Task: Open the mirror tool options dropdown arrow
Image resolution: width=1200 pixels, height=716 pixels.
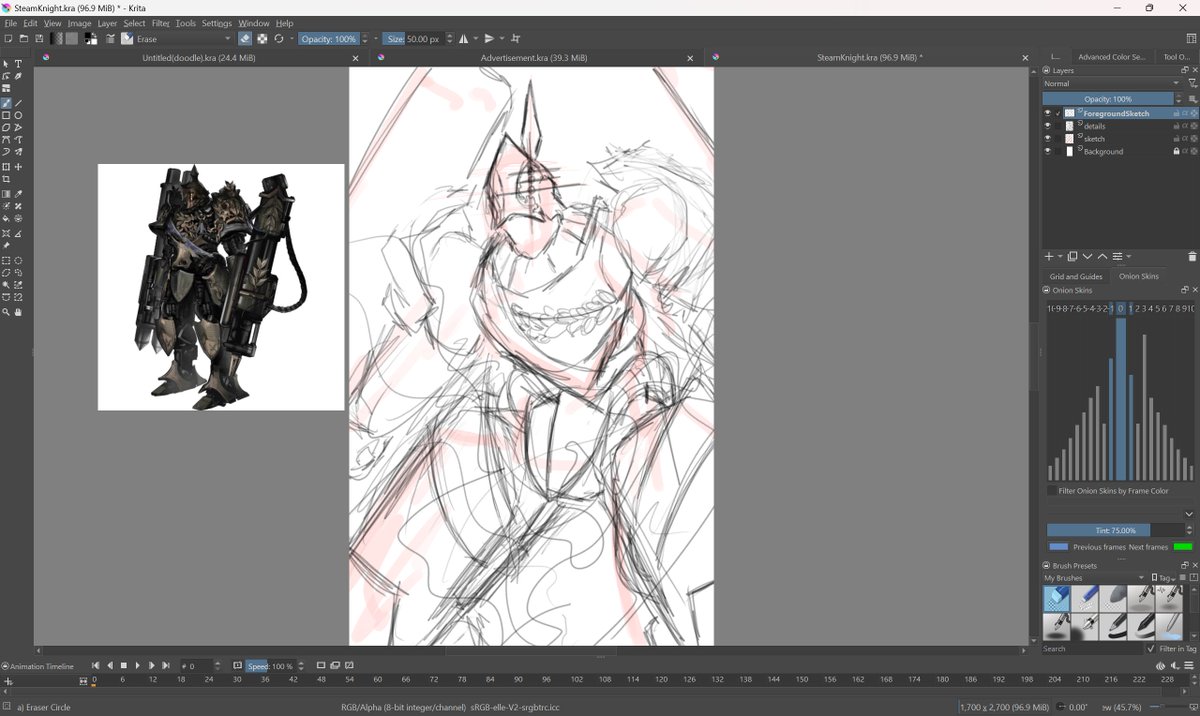Action: pyautogui.click(x=476, y=39)
